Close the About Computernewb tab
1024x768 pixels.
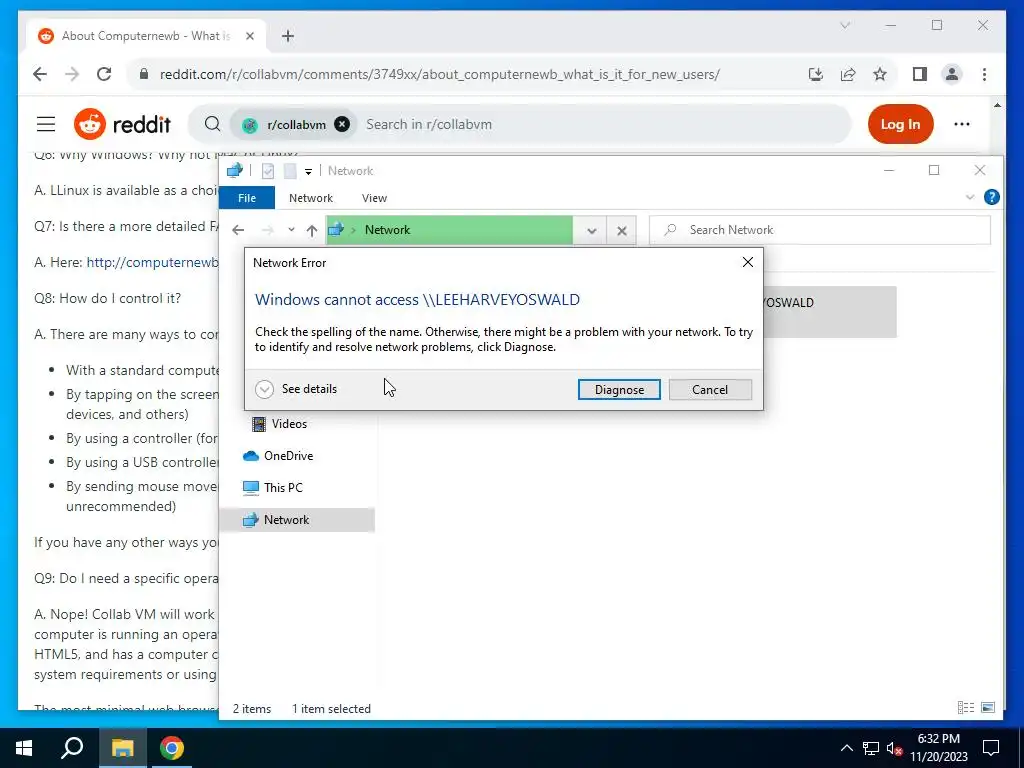pos(249,36)
